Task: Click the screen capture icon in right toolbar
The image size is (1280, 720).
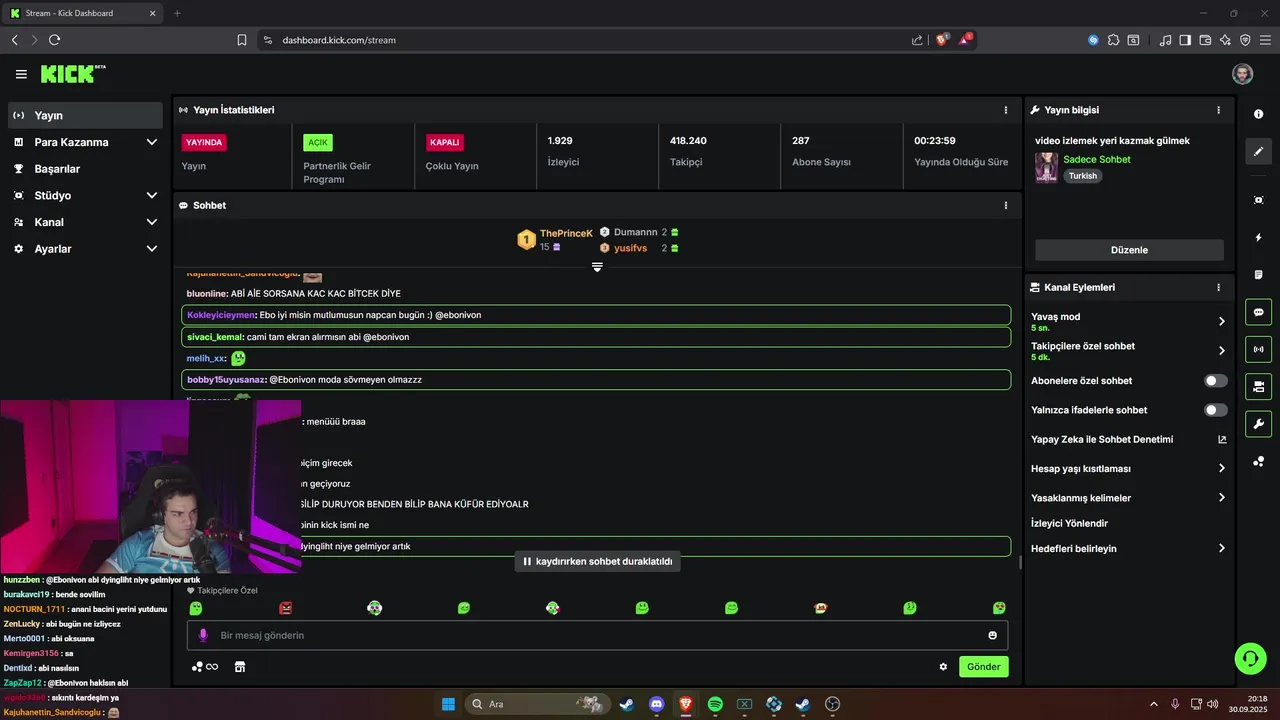Action: pyautogui.click(x=1258, y=200)
